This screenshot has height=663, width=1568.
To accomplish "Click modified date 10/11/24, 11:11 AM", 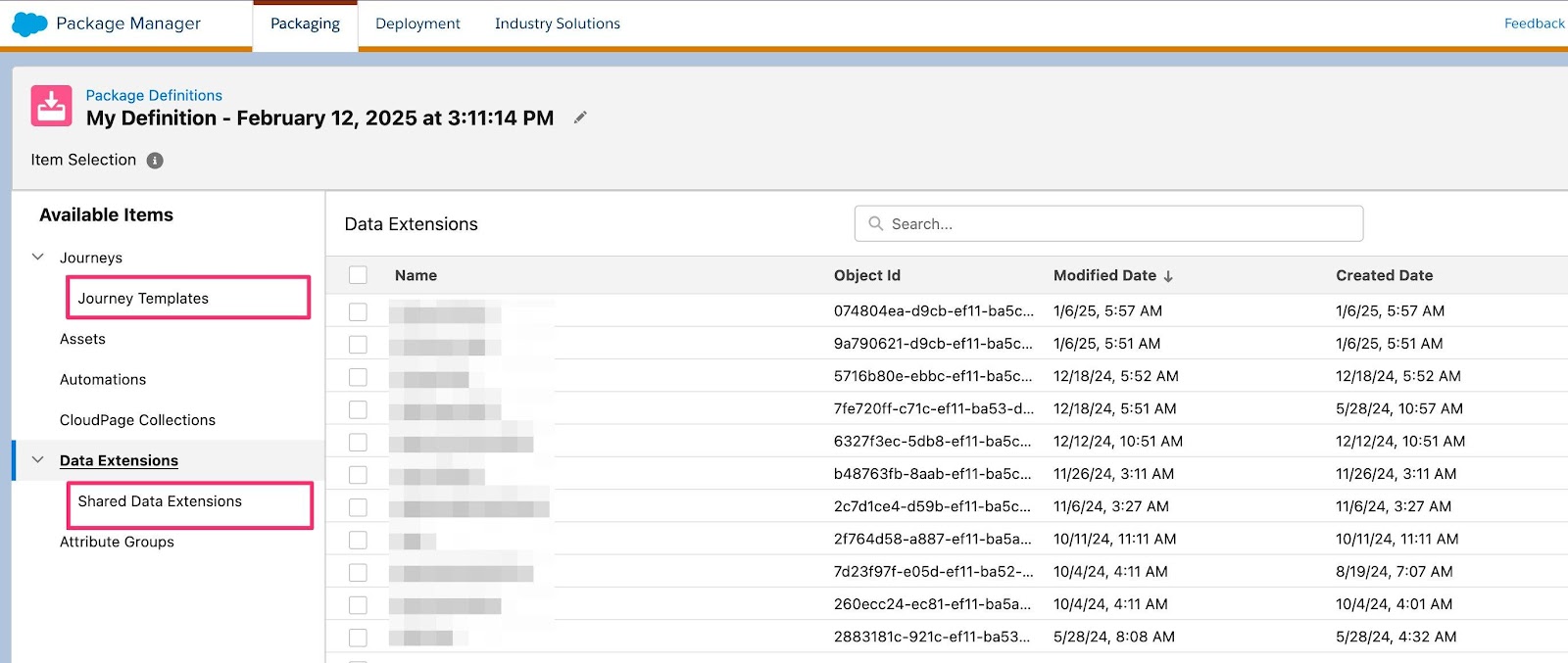I will click(1115, 540).
